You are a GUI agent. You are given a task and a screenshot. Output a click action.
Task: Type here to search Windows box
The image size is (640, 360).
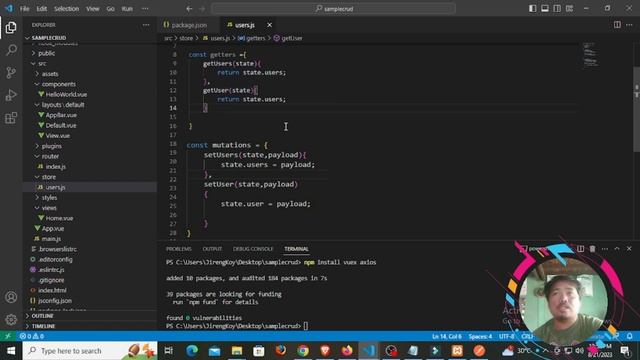tap(90, 351)
